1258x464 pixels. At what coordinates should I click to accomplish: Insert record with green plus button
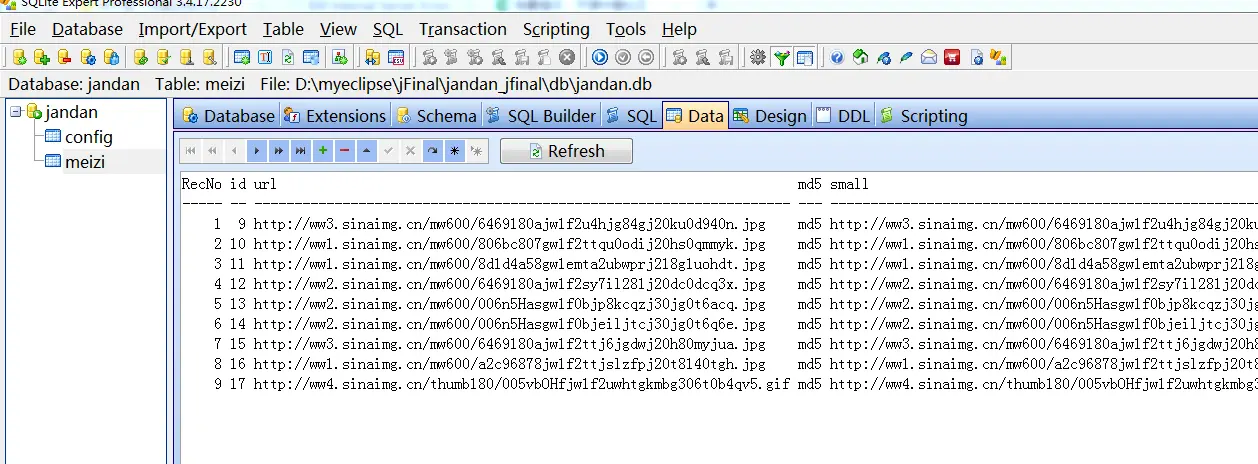[x=322, y=151]
